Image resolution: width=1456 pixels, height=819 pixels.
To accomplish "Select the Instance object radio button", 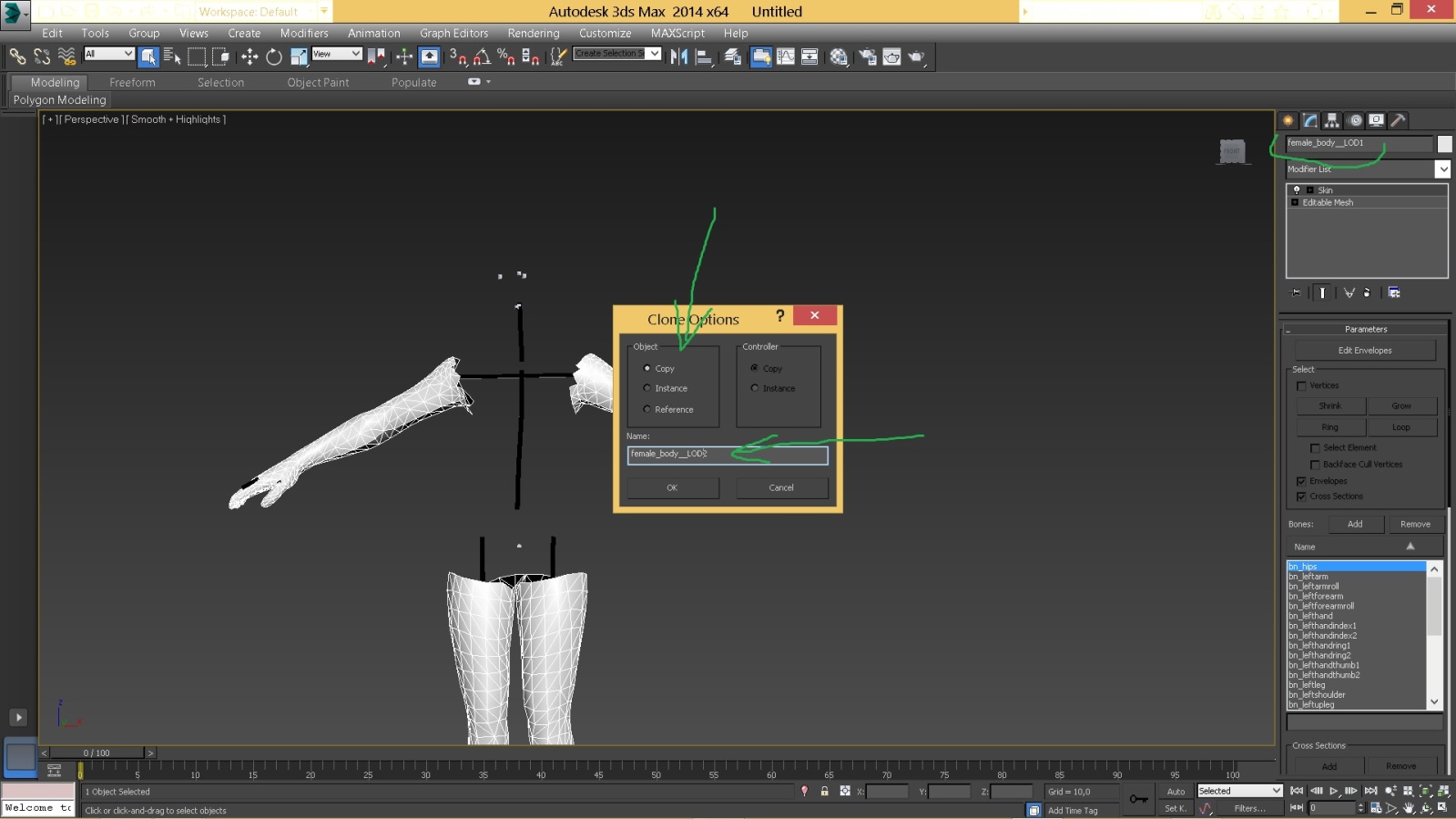I will coord(647,389).
